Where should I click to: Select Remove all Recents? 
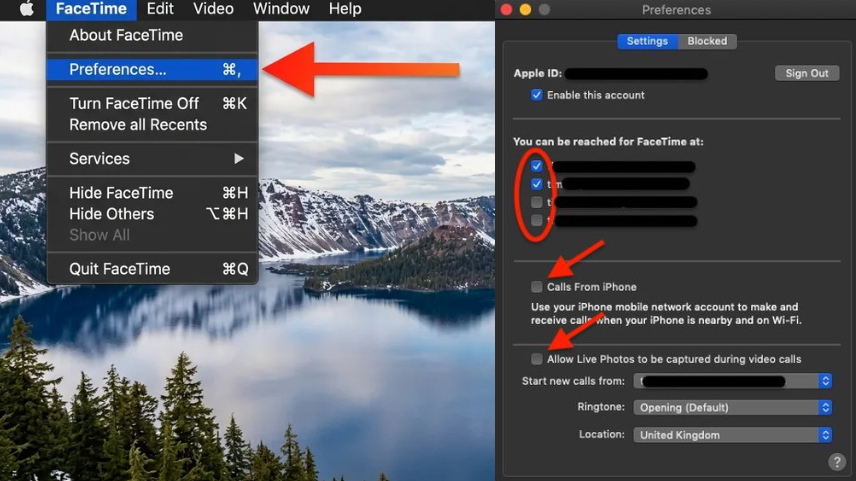(152, 124)
